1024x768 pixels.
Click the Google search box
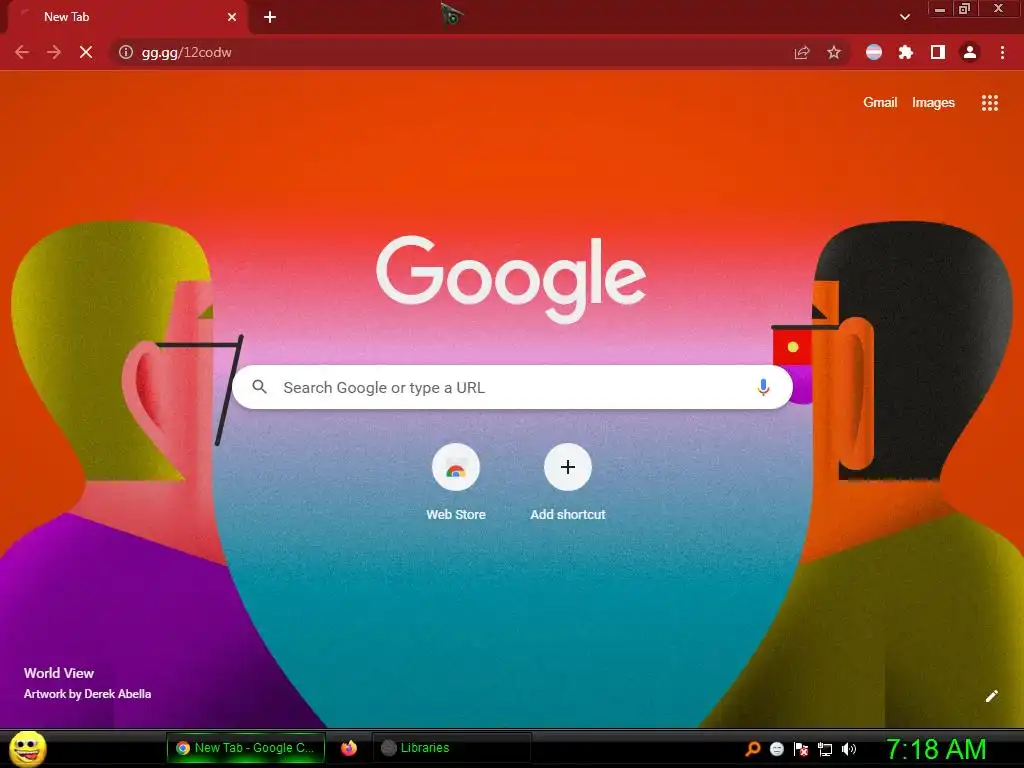[512, 387]
